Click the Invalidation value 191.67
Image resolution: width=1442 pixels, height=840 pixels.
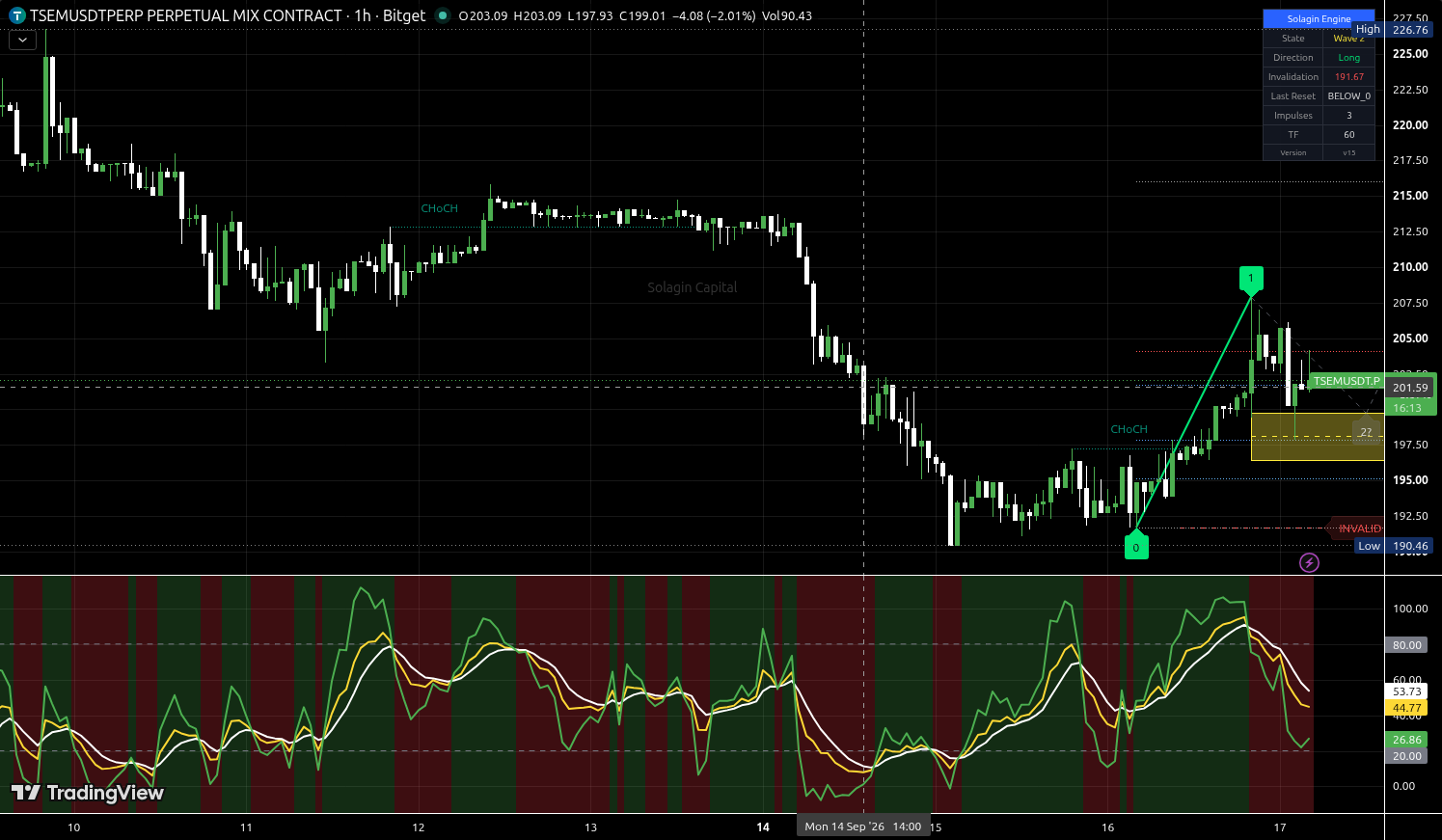pos(1348,77)
